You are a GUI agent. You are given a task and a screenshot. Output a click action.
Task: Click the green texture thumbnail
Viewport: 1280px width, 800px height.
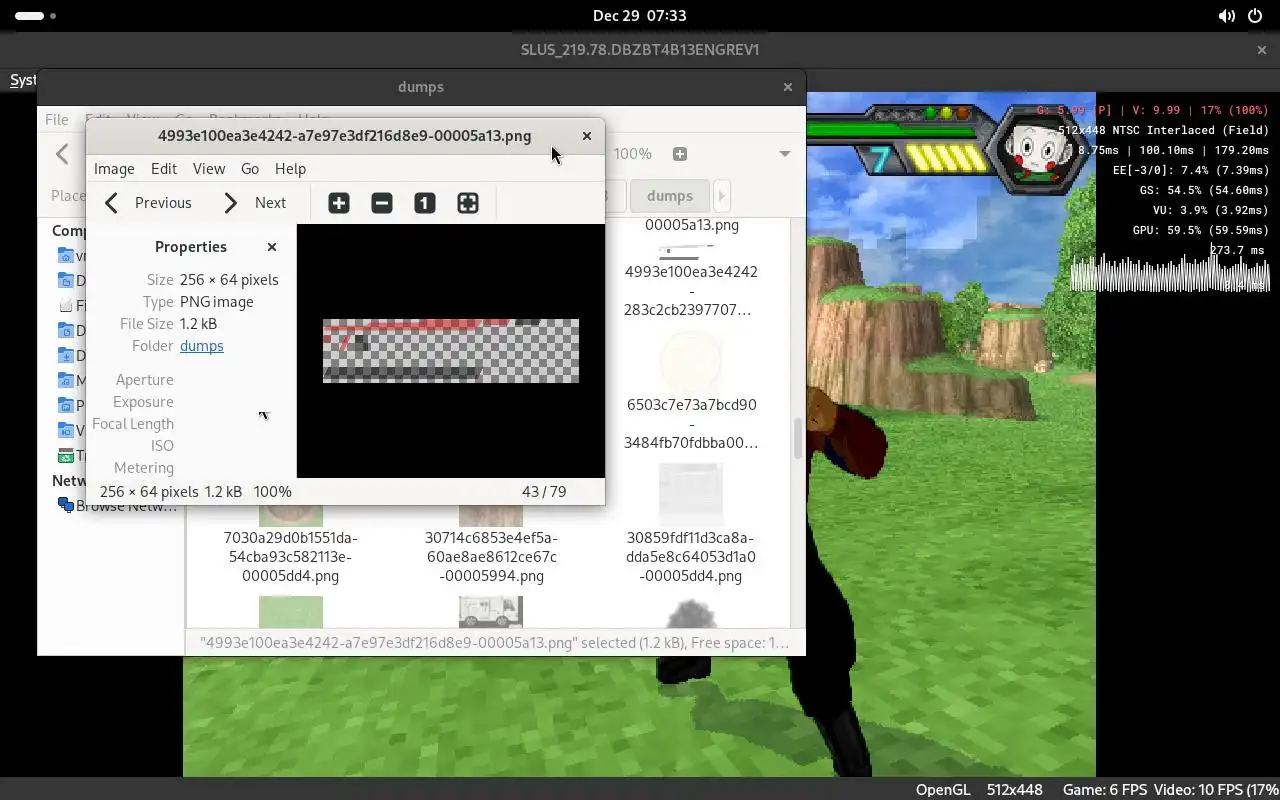coord(291,611)
